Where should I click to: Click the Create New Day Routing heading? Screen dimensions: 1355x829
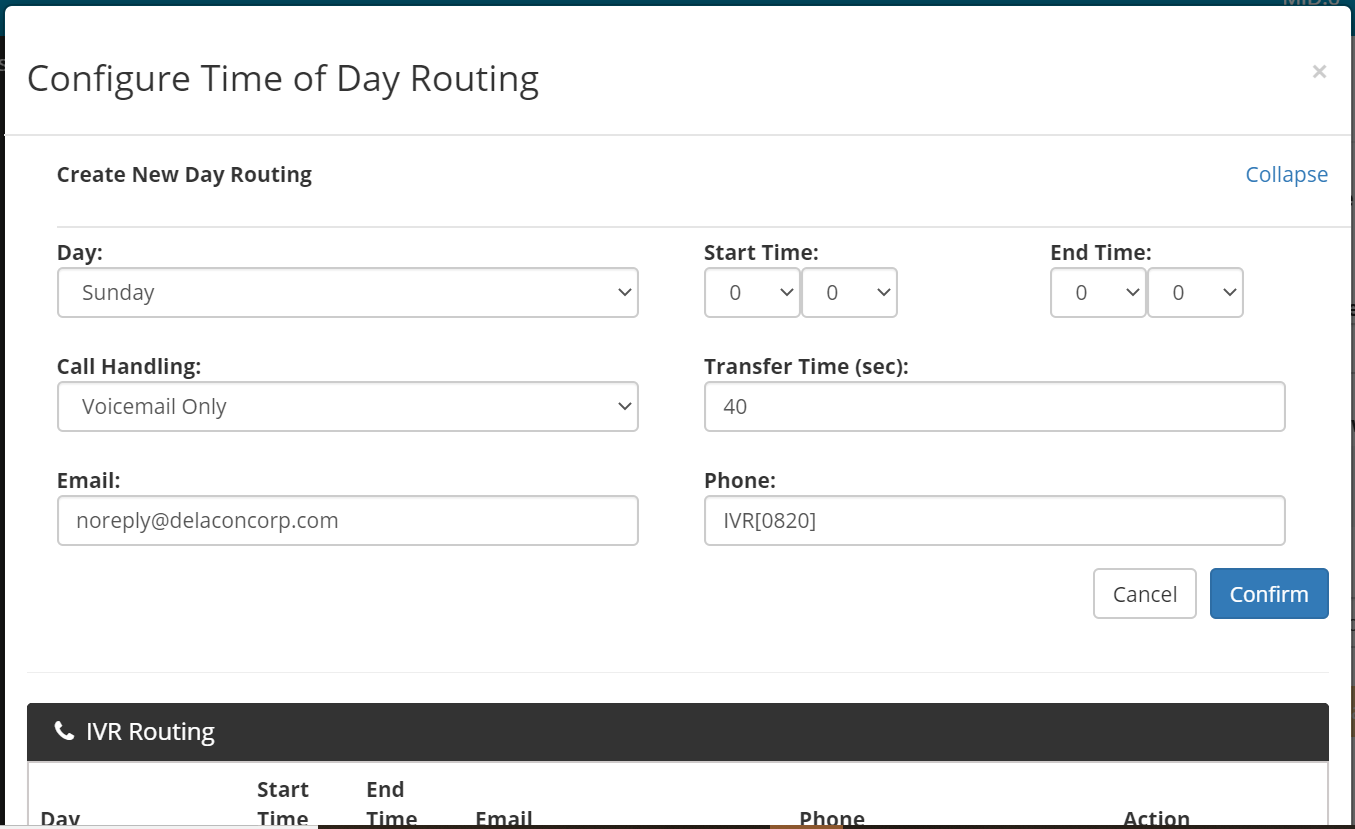tap(184, 174)
